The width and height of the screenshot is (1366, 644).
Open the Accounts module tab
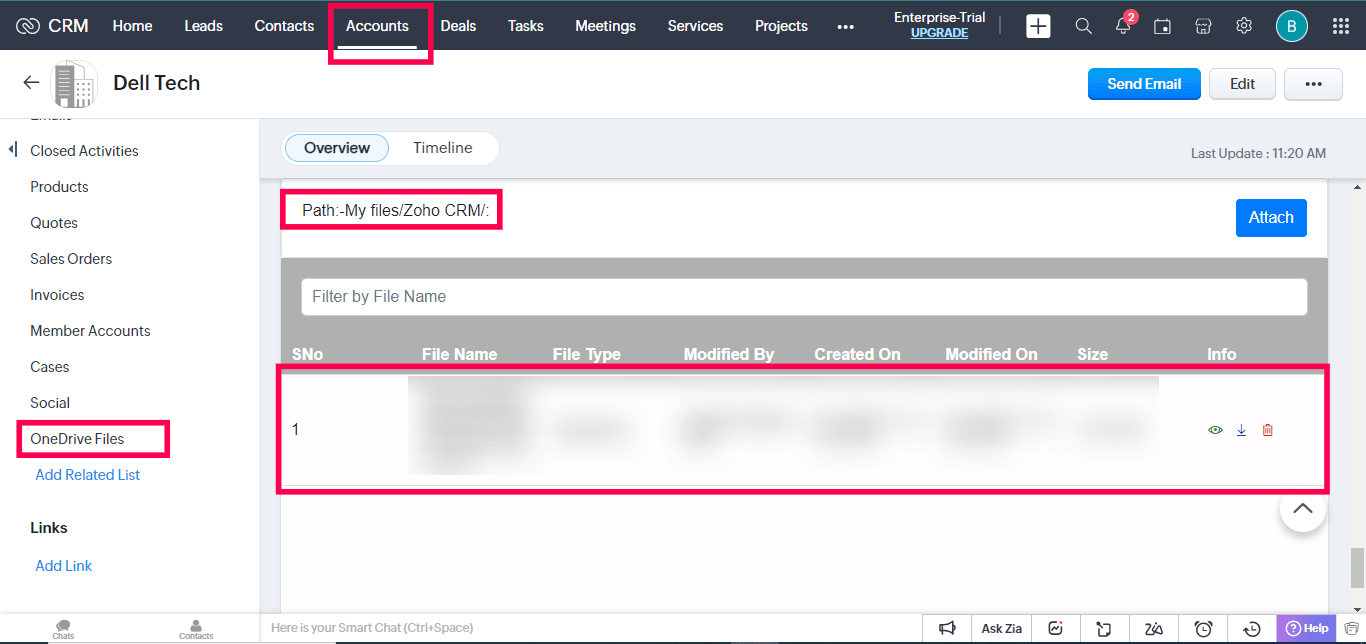click(x=377, y=26)
